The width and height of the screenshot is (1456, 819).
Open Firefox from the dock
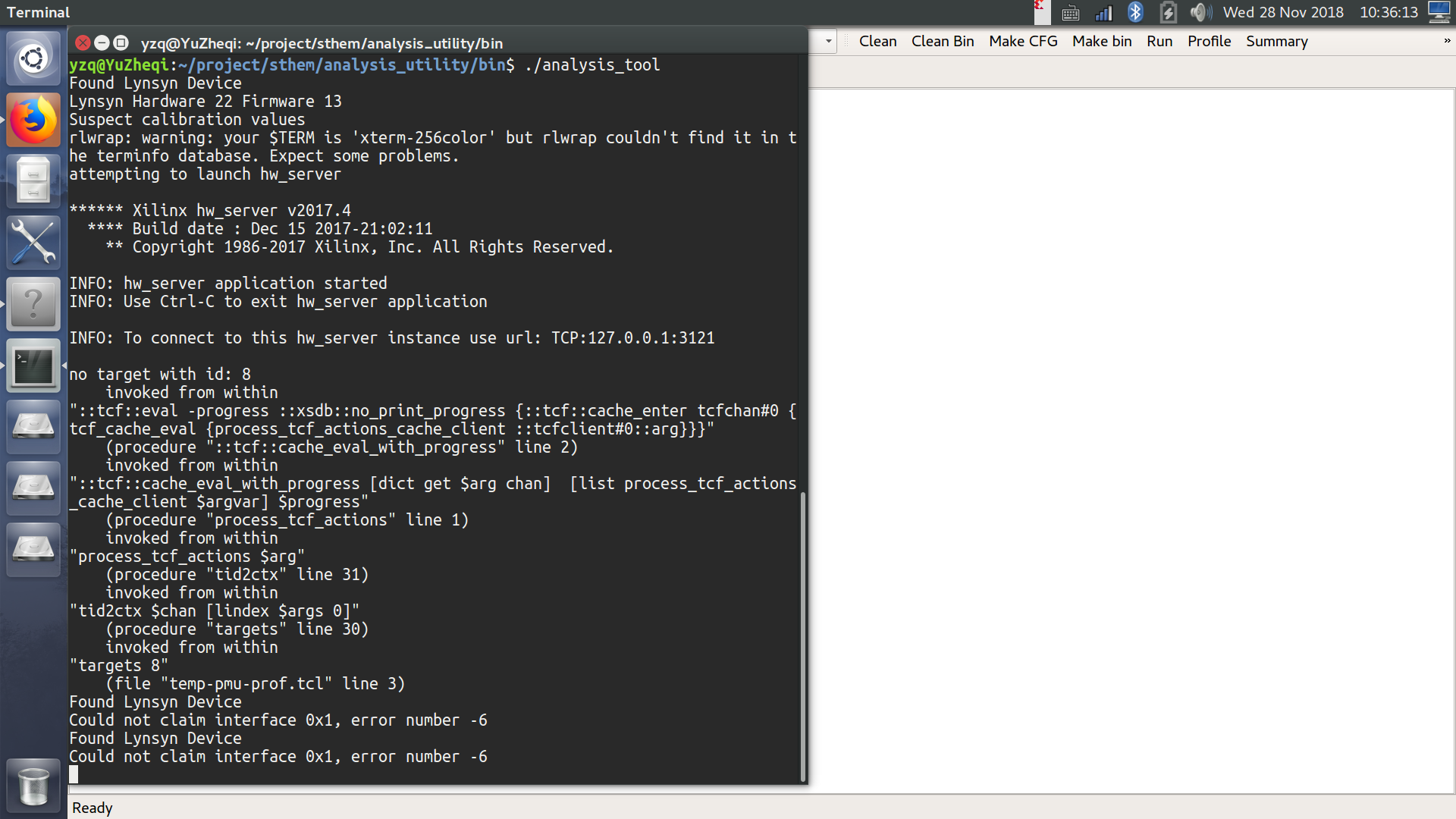[33, 120]
